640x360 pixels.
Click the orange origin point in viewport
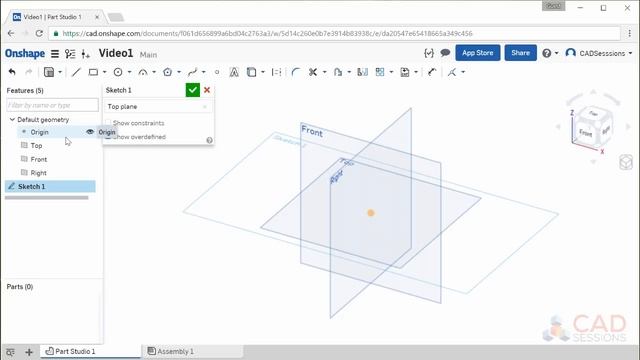click(x=371, y=213)
